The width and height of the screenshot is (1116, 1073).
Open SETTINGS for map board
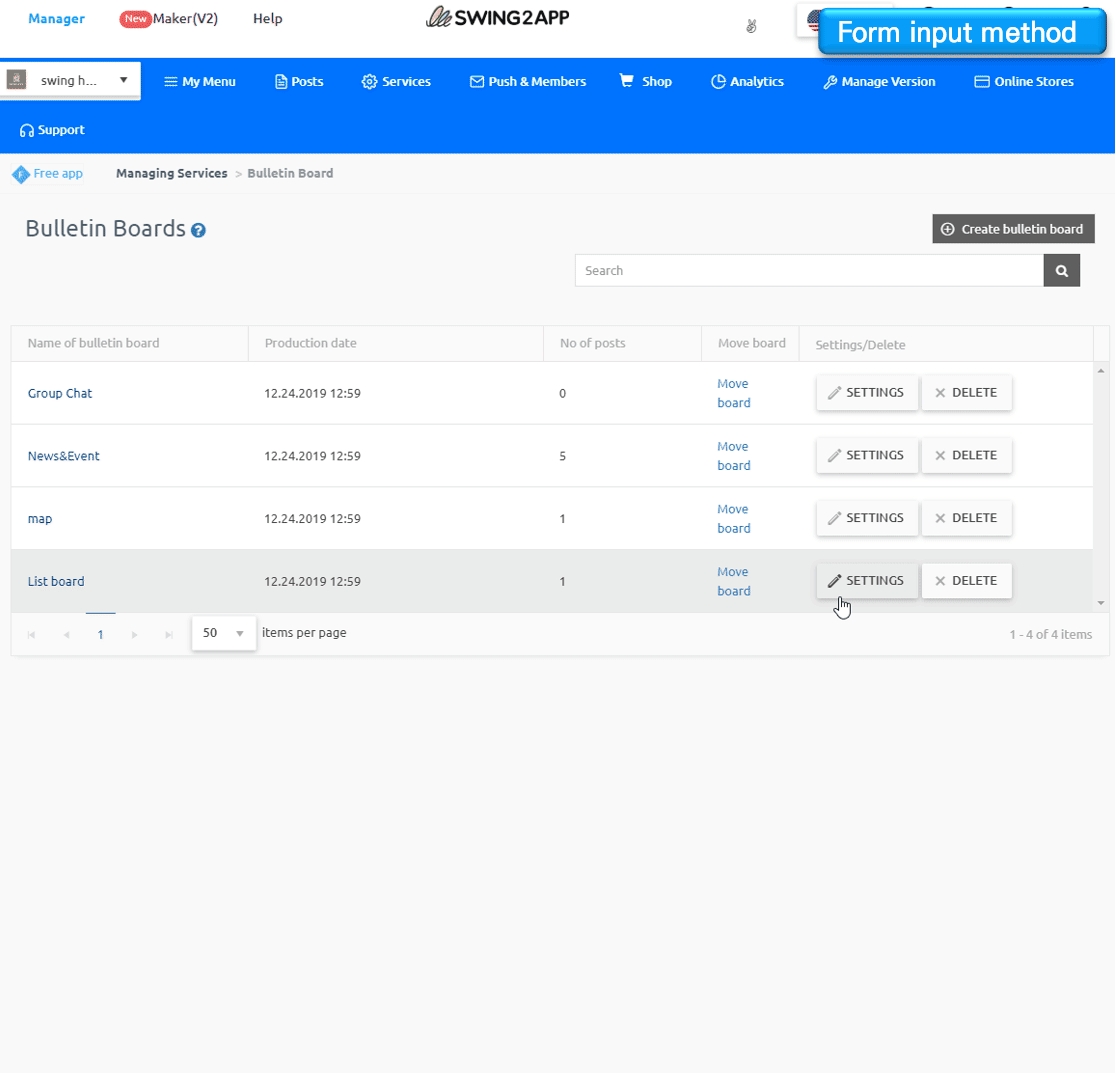click(866, 518)
